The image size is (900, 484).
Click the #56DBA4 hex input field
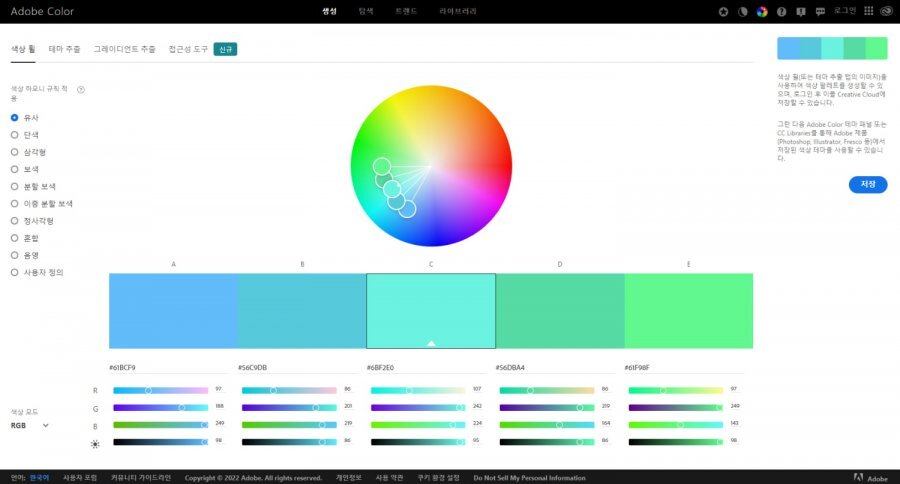coord(556,367)
